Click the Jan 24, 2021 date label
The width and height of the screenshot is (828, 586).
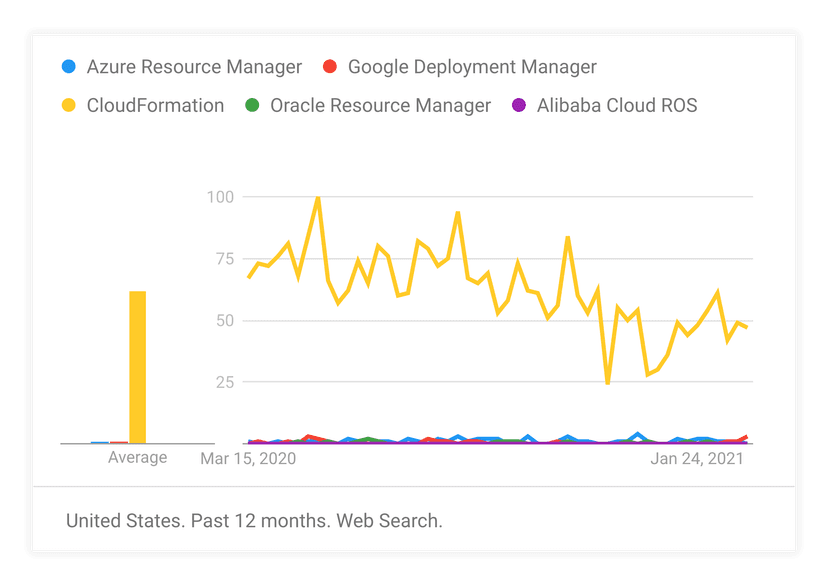point(697,458)
